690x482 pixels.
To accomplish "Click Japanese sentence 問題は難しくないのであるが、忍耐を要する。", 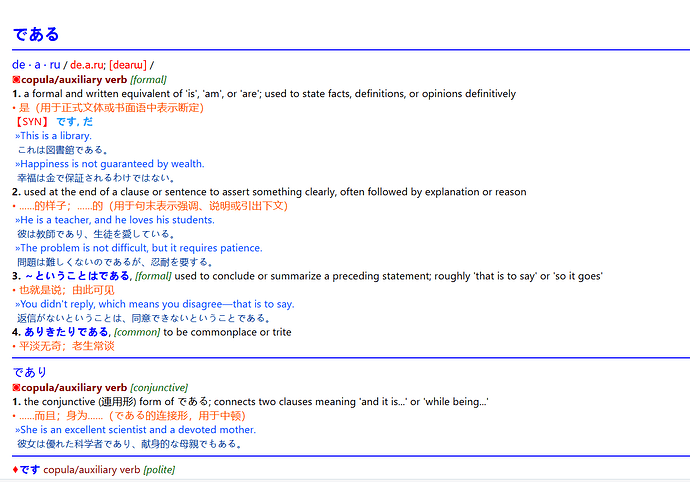I will click(115, 262).
